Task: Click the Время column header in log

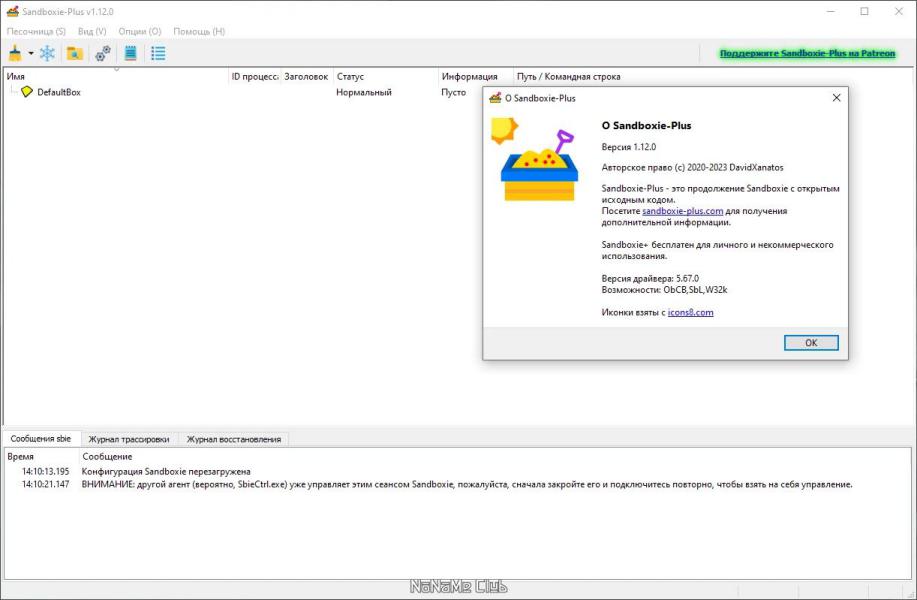Action: pos(42,456)
